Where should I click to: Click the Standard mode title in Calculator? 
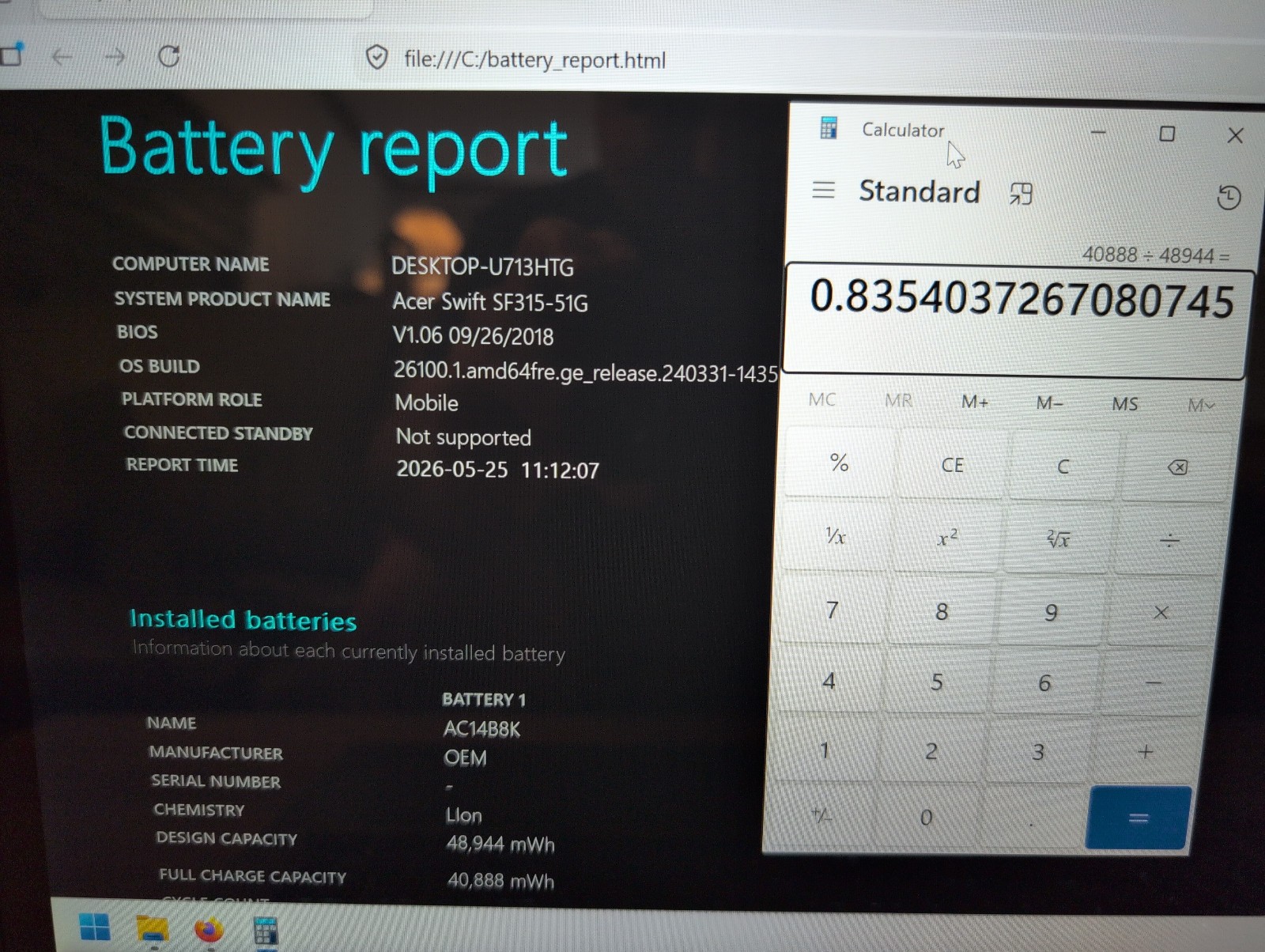tap(919, 191)
